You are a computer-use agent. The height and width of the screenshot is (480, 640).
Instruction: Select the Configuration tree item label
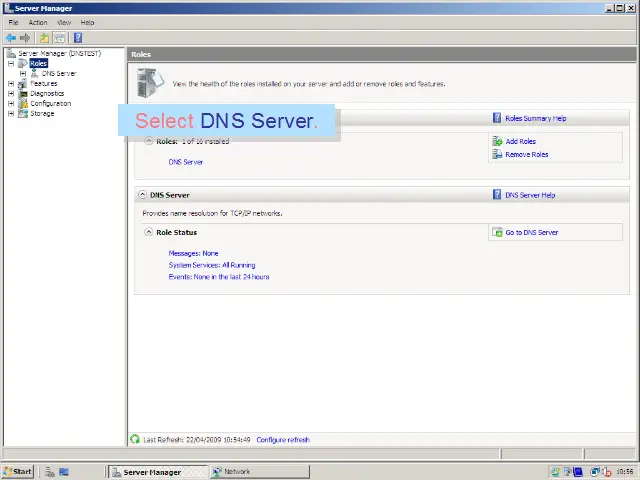tap(51, 103)
